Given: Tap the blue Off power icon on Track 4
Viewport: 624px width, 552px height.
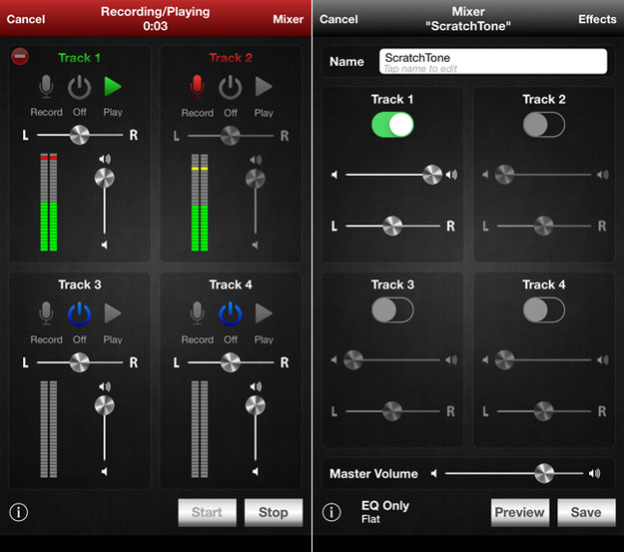Looking at the screenshot, I should 230,314.
